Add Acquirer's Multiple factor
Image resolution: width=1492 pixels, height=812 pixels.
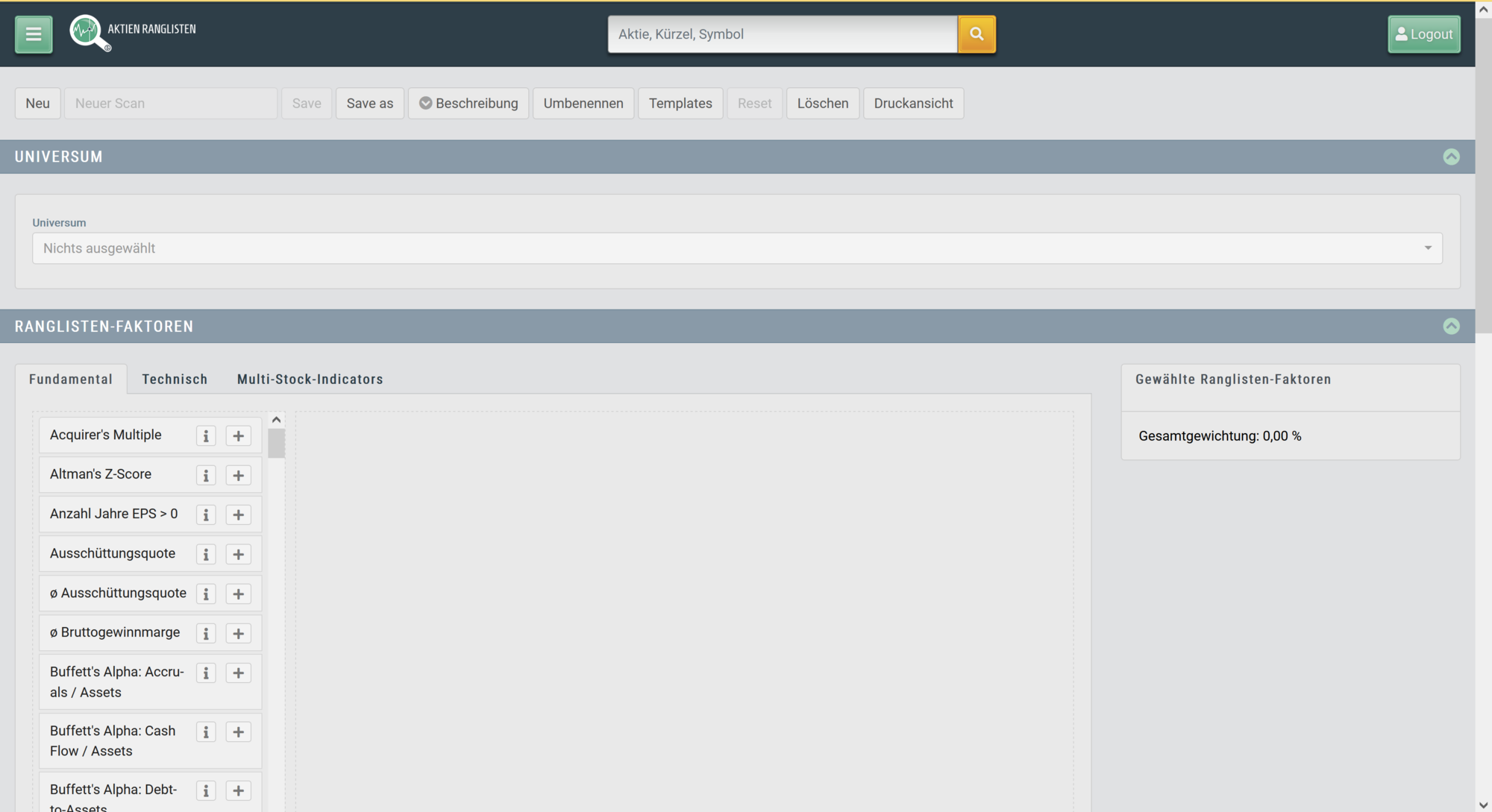[239, 436]
